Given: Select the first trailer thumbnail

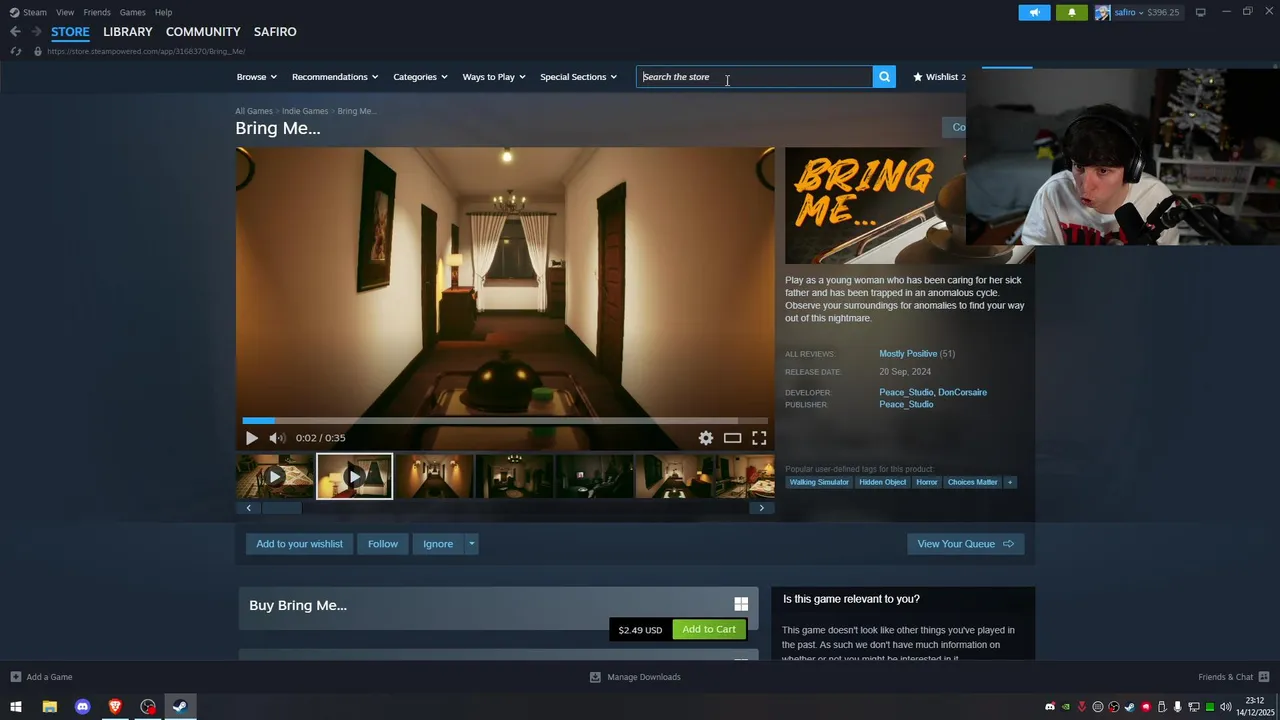Looking at the screenshot, I should [274, 477].
